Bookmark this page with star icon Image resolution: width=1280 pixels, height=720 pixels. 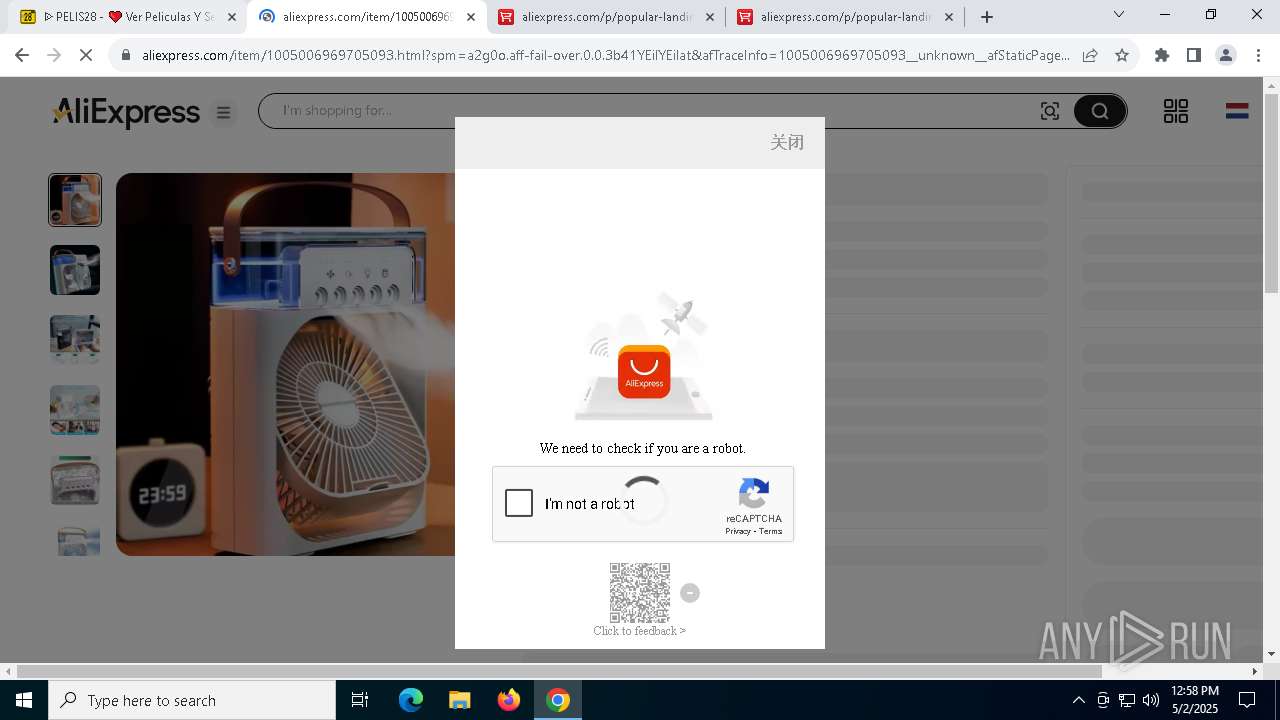coord(1122,56)
